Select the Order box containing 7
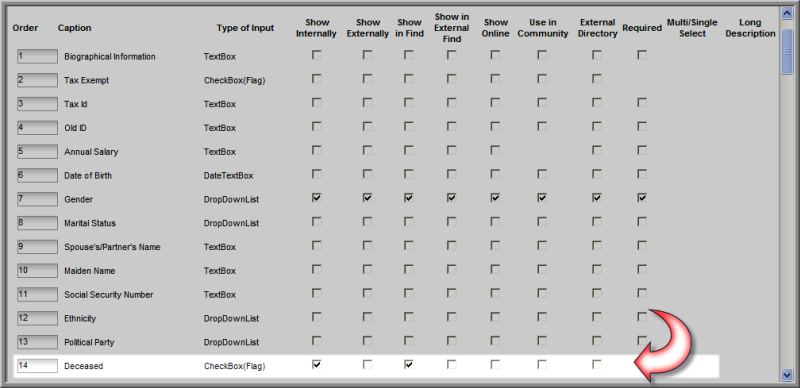 coord(37,199)
